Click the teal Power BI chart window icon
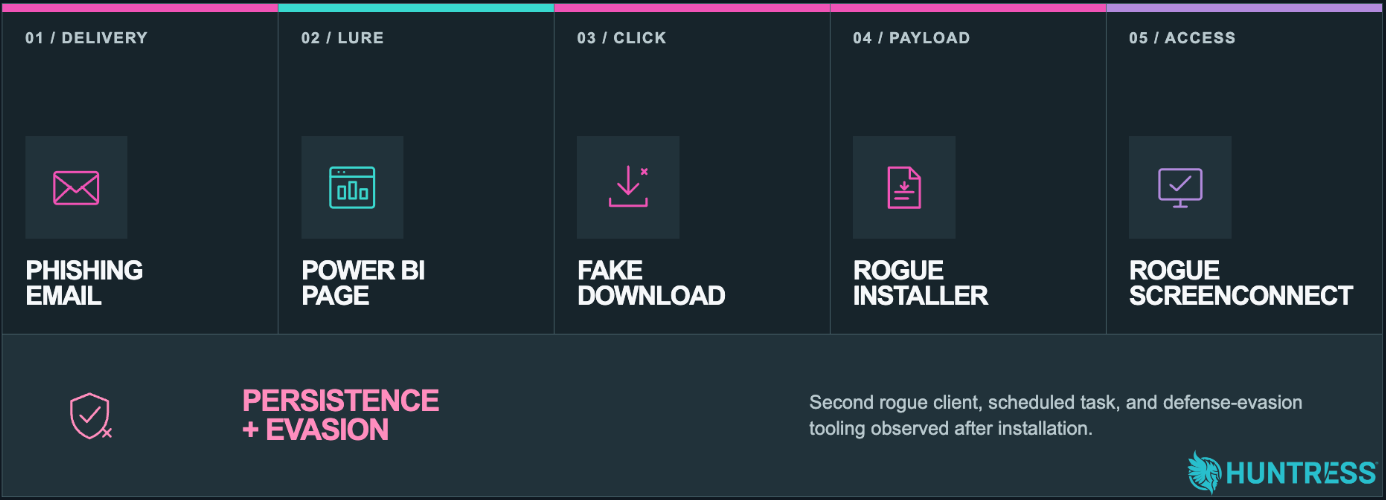The height and width of the screenshot is (500, 1386). coord(352,187)
